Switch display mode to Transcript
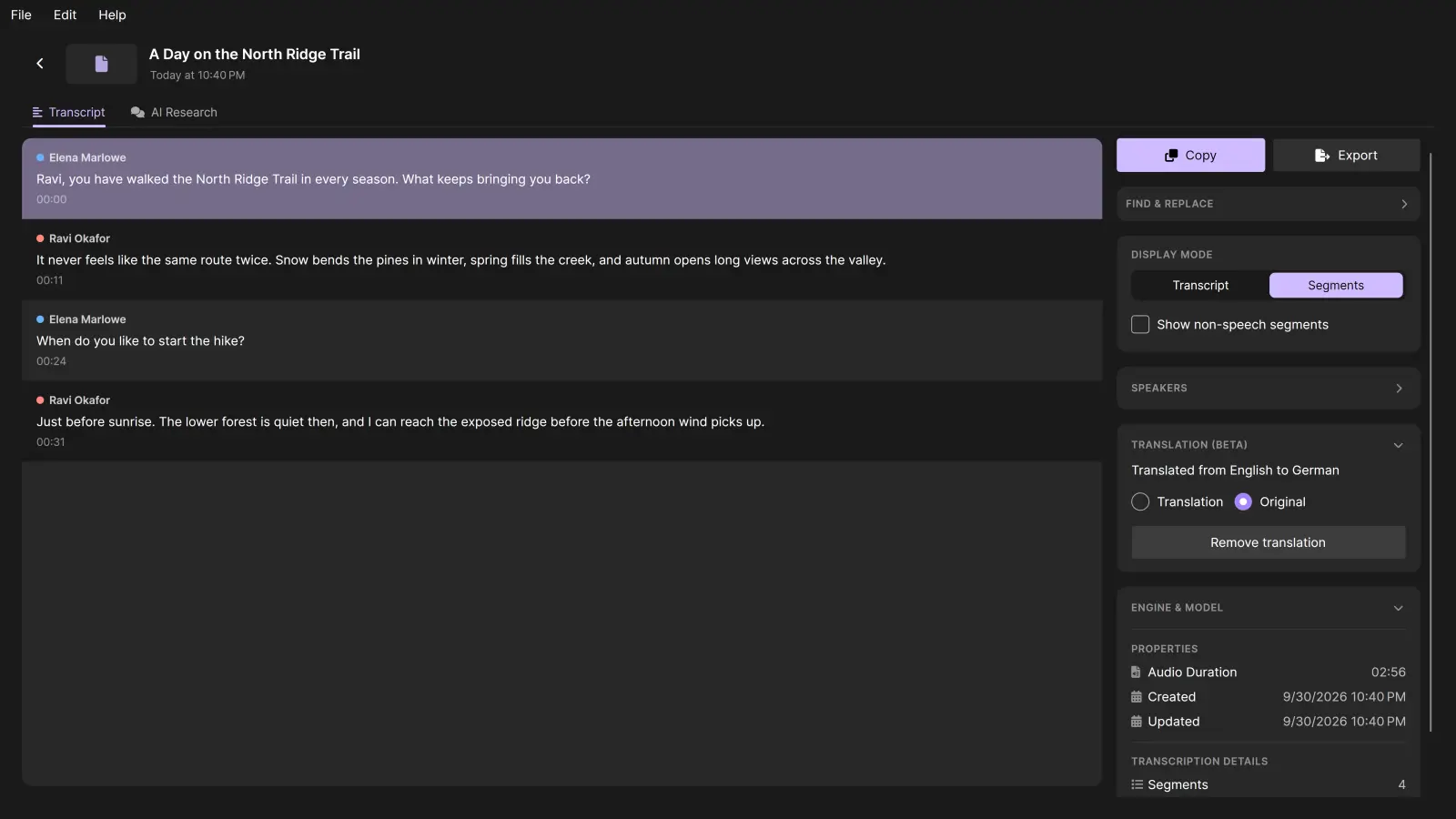The image size is (1456, 819). coord(1200,286)
